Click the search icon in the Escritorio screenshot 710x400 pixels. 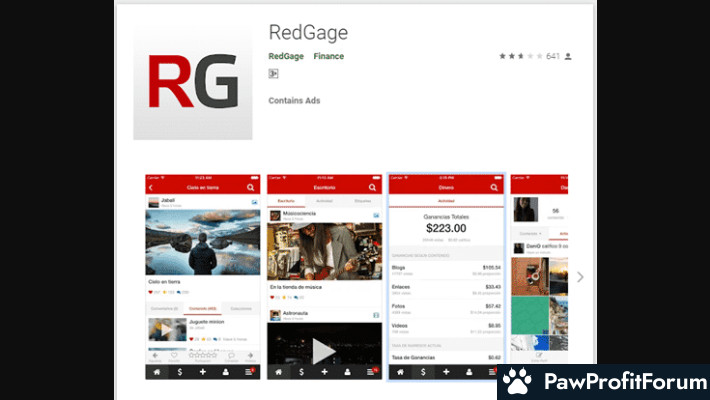372,188
